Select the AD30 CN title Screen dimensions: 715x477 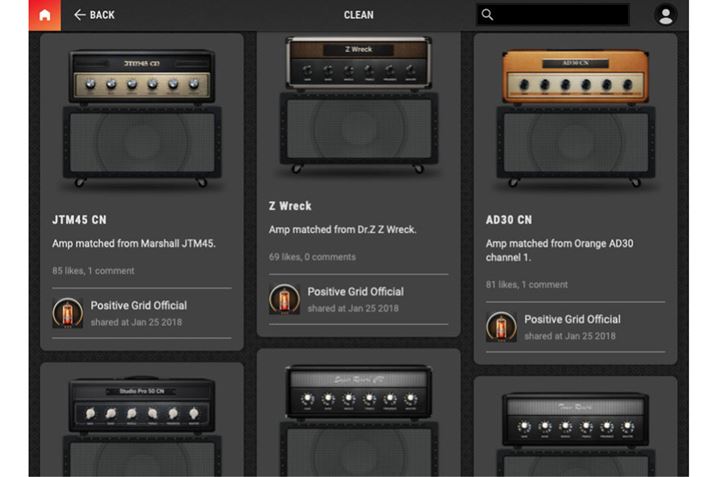click(x=509, y=220)
